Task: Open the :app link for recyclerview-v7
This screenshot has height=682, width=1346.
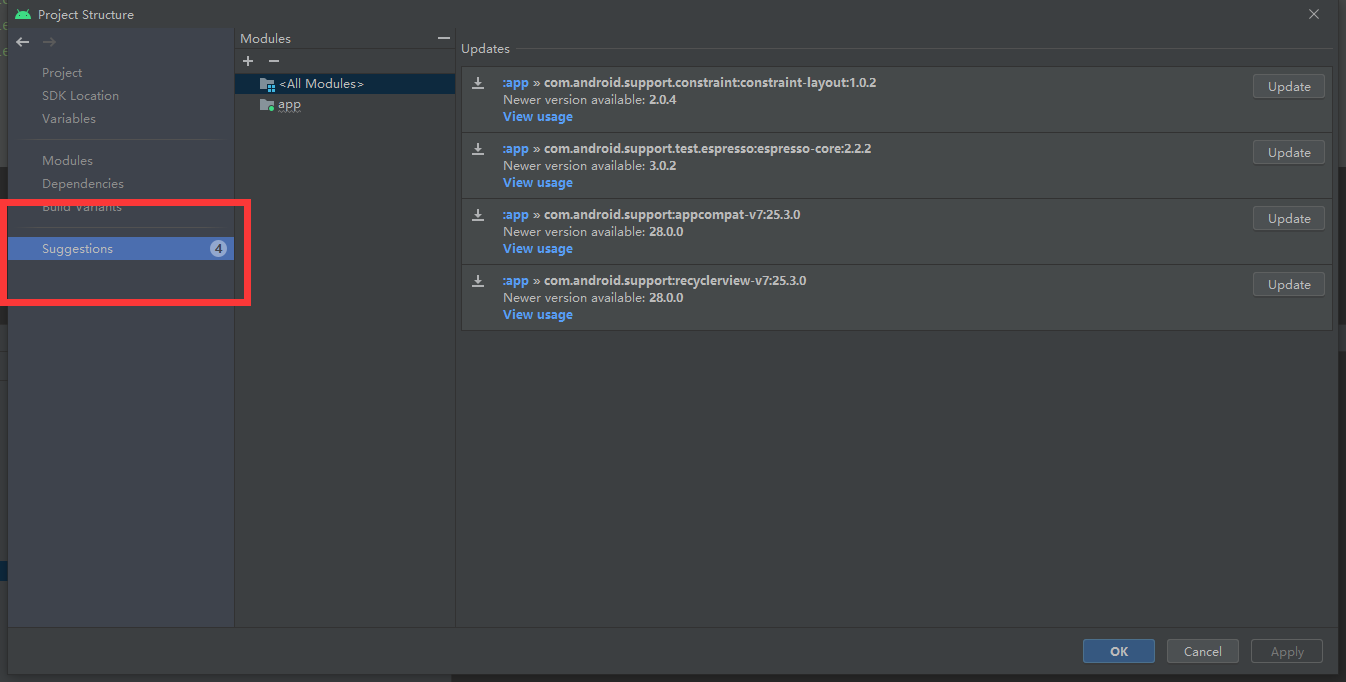Action: [515, 280]
